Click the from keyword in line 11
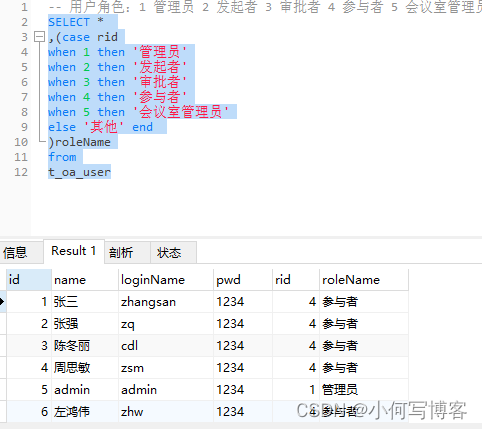This screenshot has width=482, height=429. [x=62, y=157]
